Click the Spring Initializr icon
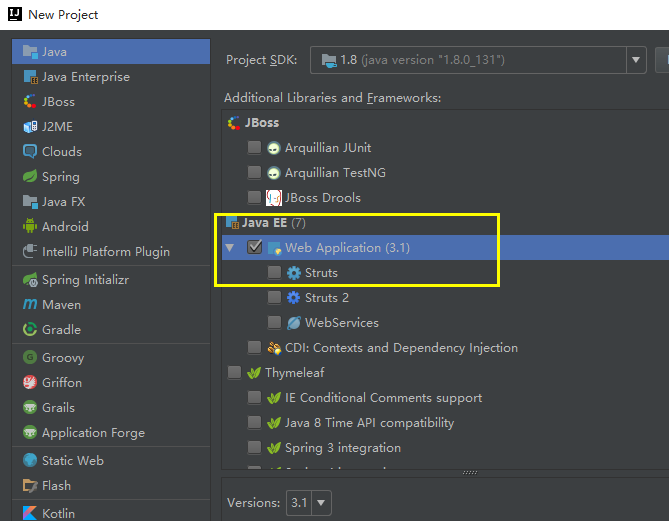Image resolution: width=669 pixels, height=521 pixels. pyautogui.click(x=30, y=280)
